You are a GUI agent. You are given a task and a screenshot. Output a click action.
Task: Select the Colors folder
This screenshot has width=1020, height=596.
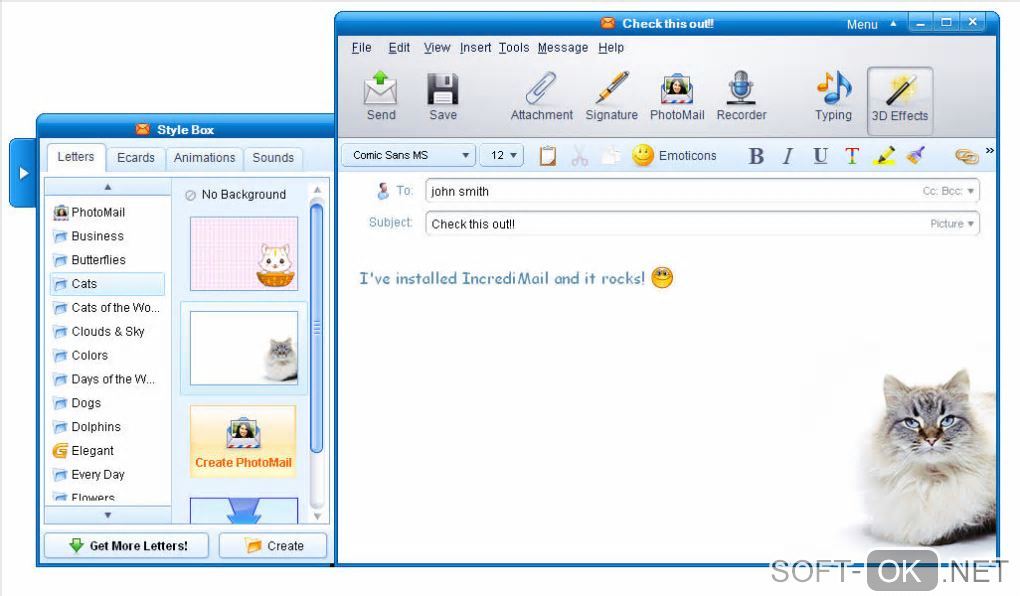[81, 355]
